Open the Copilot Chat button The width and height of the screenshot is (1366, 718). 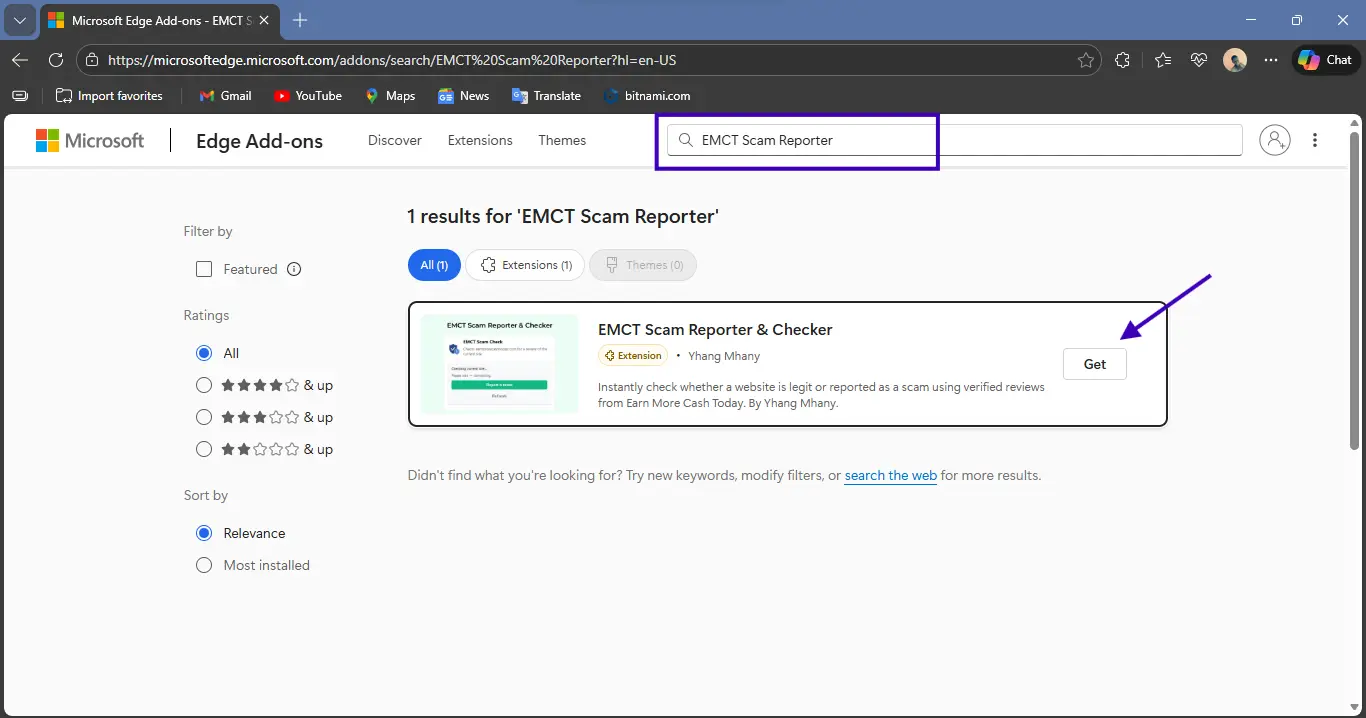pyautogui.click(x=1324, y=60)
